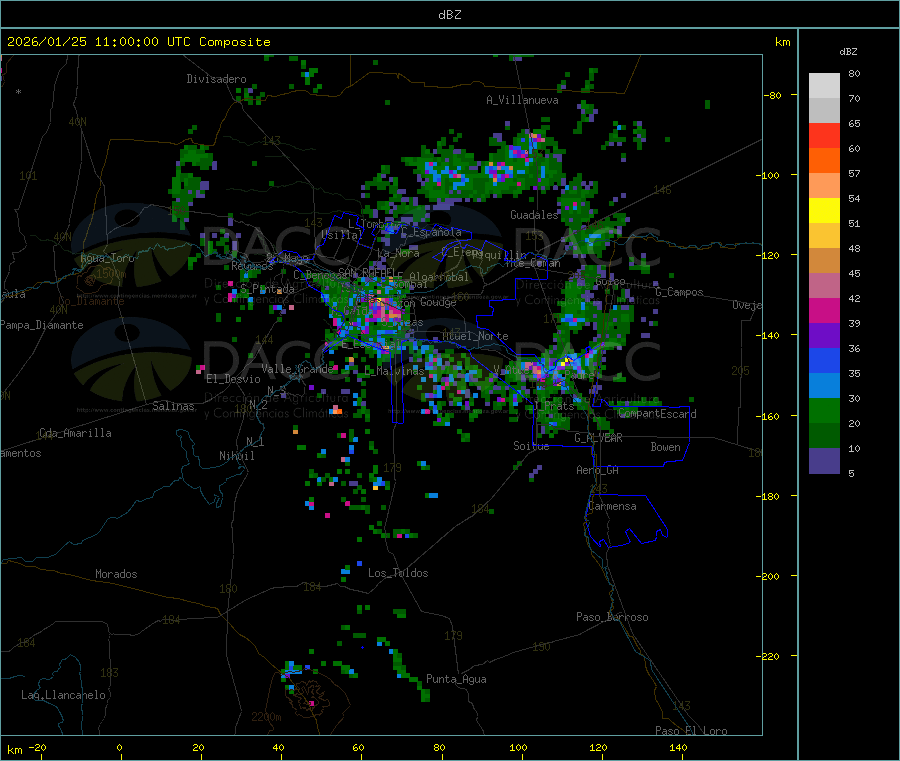Click the Soitue label
This screenshot has width=900, height=761.
point(532,446)
